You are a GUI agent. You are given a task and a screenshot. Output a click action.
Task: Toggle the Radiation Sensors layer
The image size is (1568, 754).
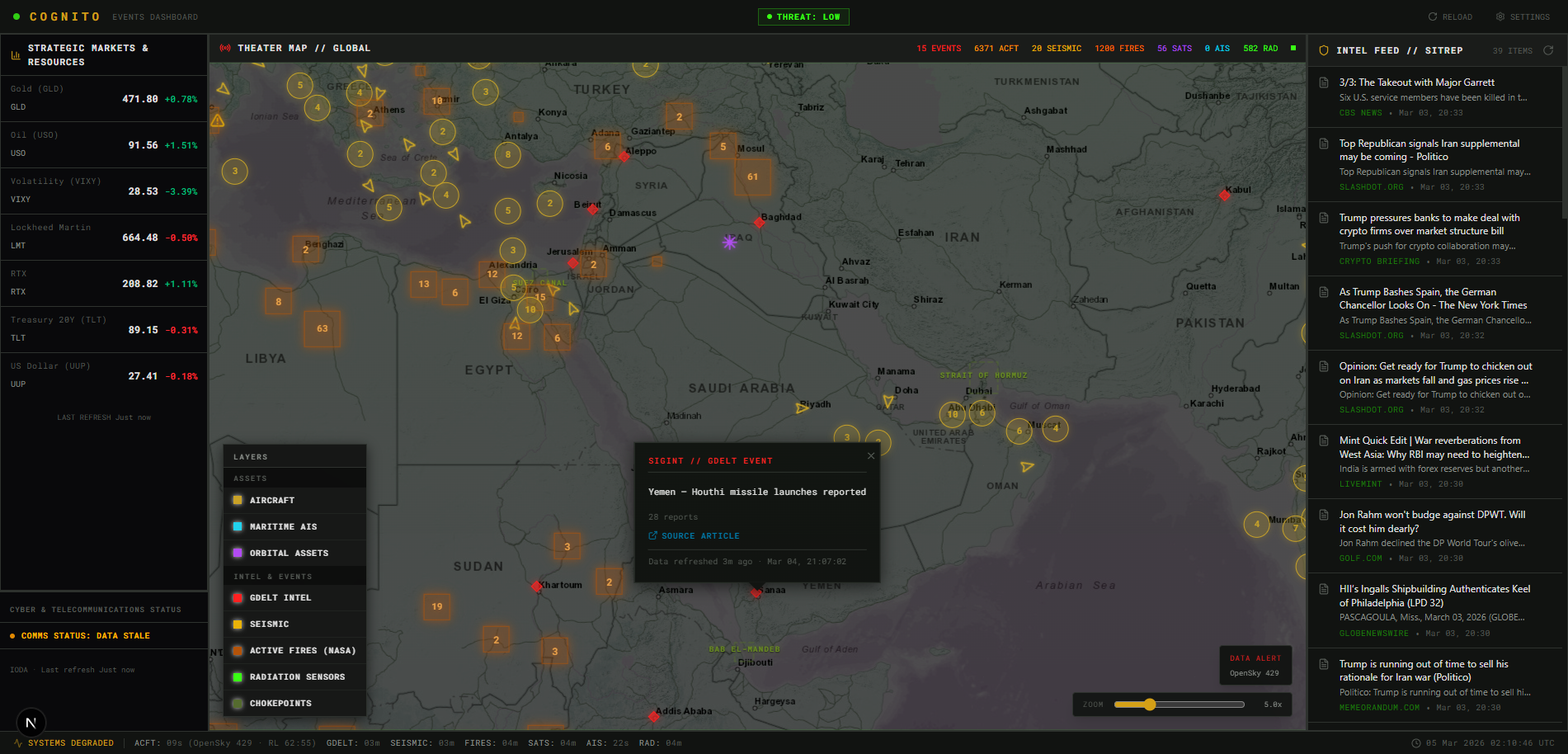pyautogui.click(x=294, y=676)
